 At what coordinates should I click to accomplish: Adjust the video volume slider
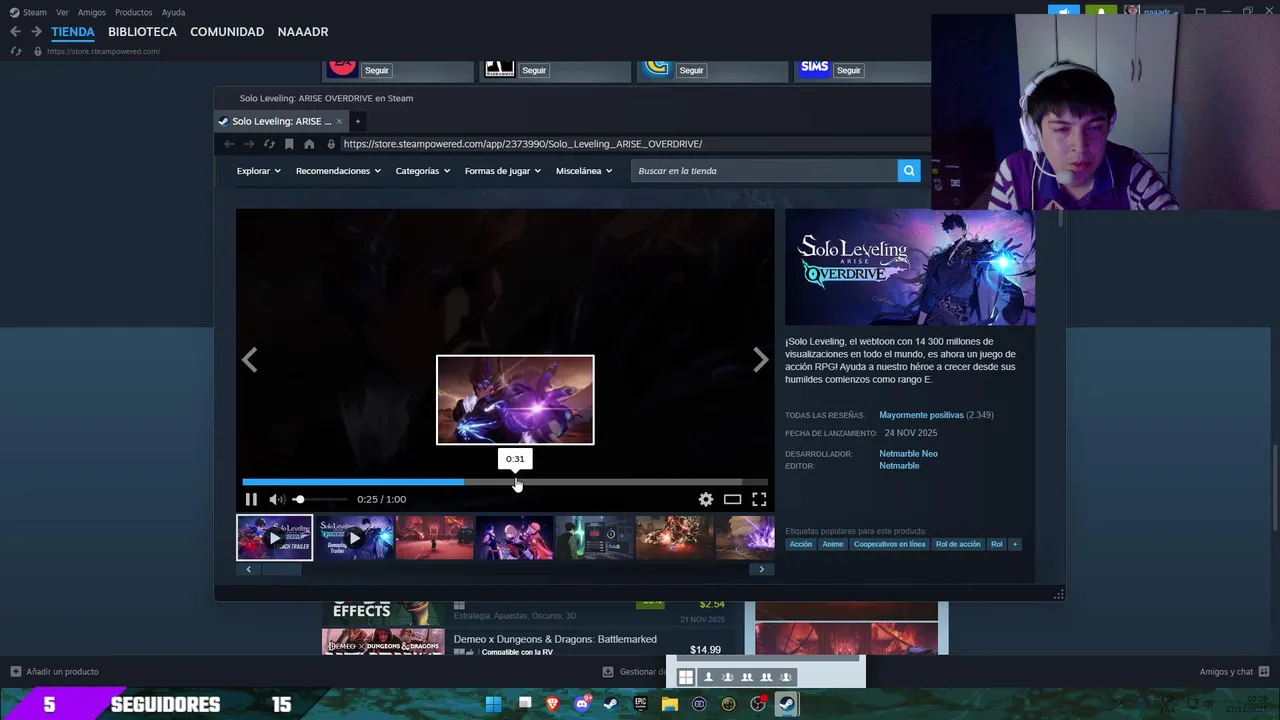(x=320, y=499)
